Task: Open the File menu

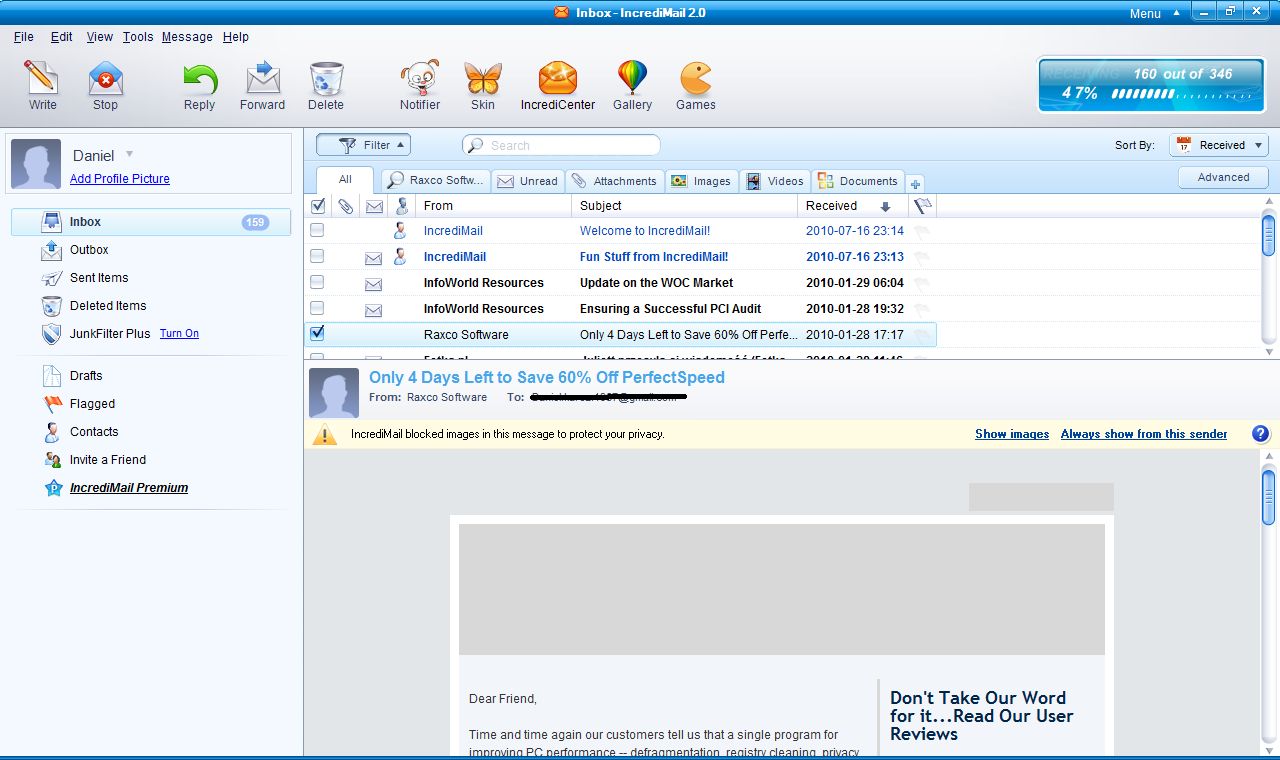Action: [x=24, y=37]
